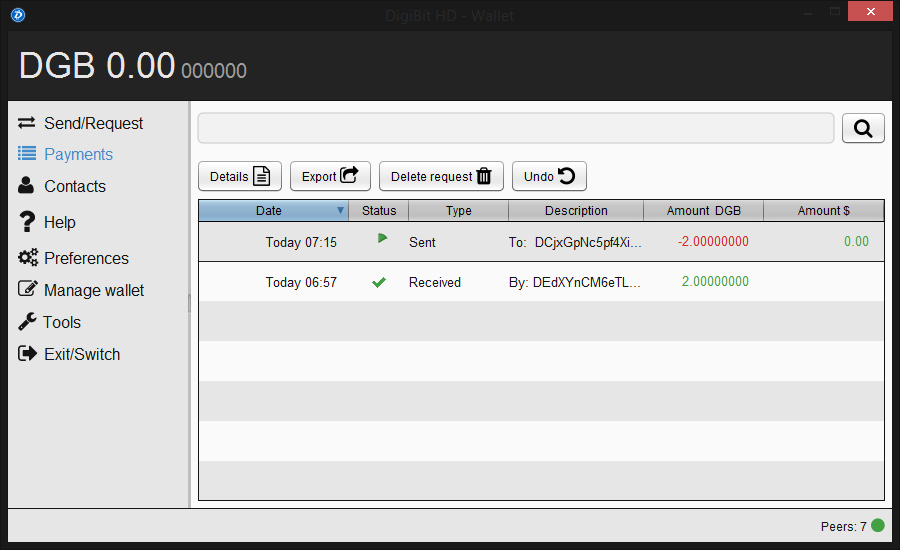The height and width of the screenshot is (550, 900).
Task: Export the payments list
Action: 330,176
